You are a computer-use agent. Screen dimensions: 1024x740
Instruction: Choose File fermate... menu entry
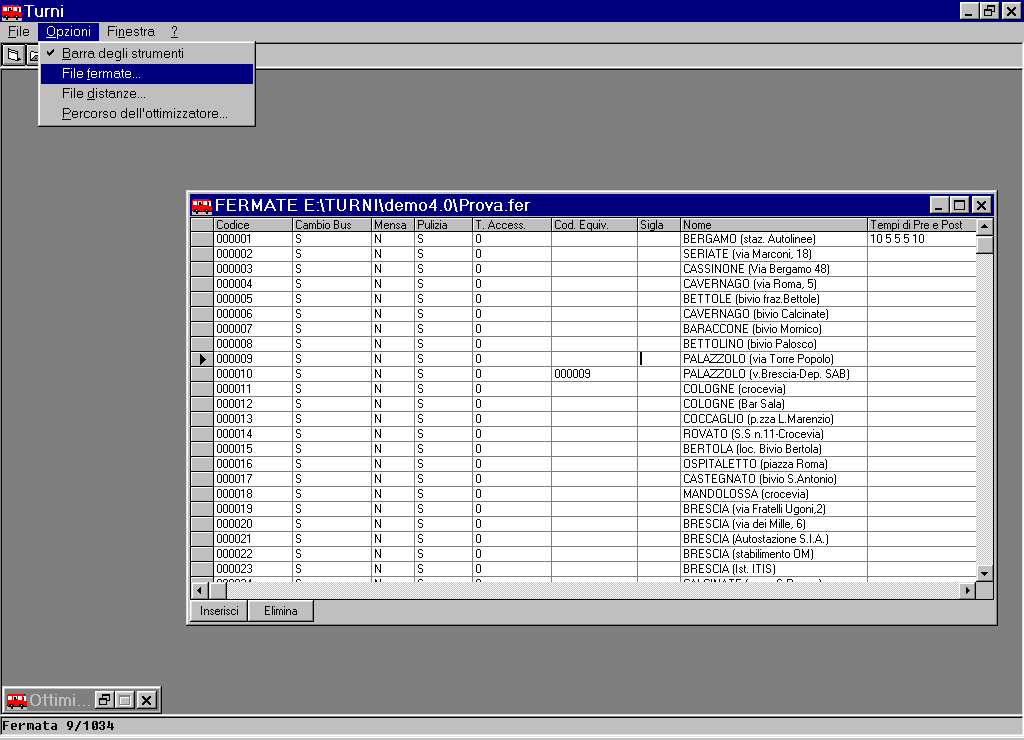tap(147, 74)
